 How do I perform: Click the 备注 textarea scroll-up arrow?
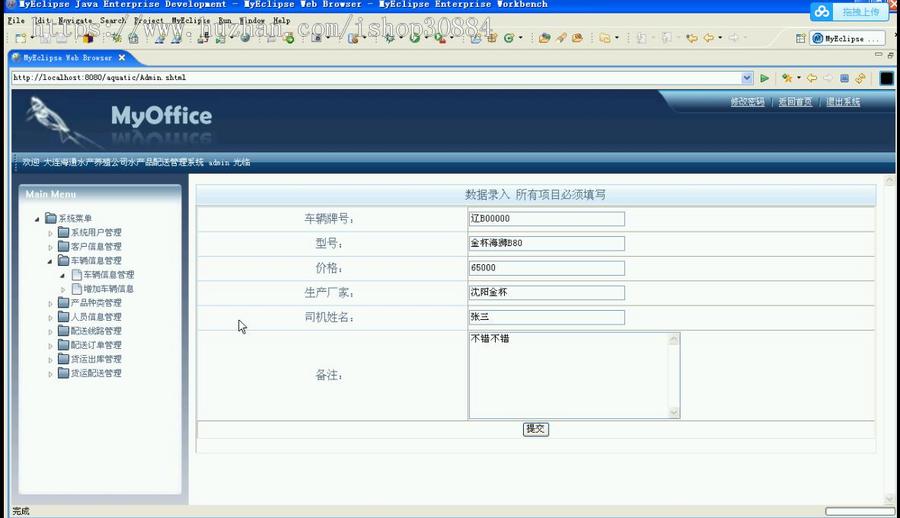pyautogui.click(x=674, y=339)
